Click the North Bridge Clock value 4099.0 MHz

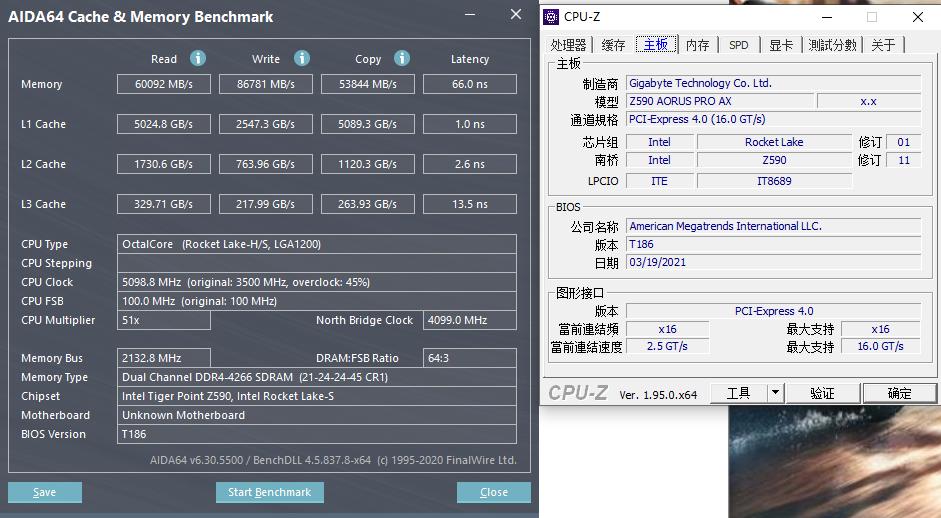470,320
